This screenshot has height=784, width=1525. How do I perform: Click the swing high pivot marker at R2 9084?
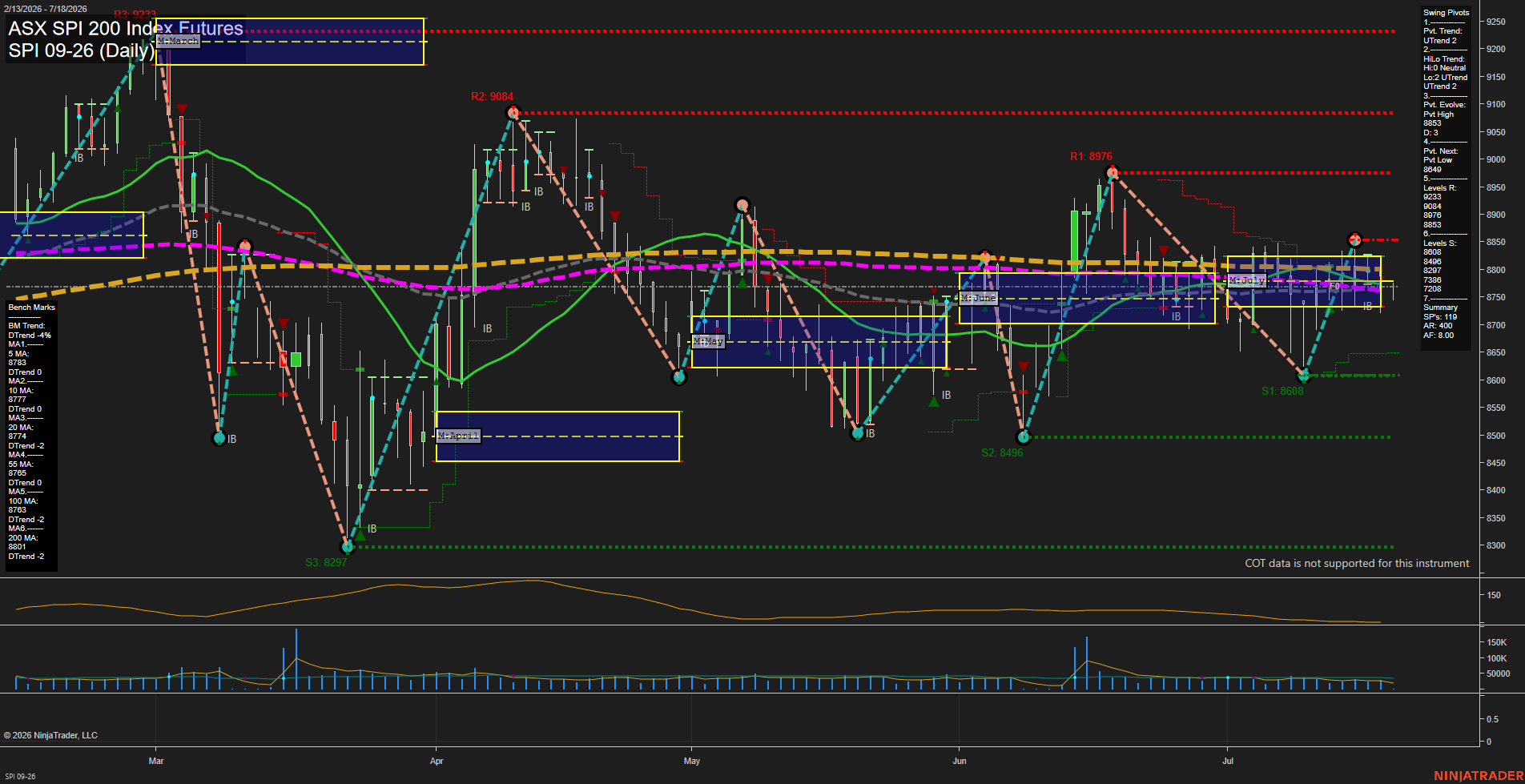tap(513, 113)
